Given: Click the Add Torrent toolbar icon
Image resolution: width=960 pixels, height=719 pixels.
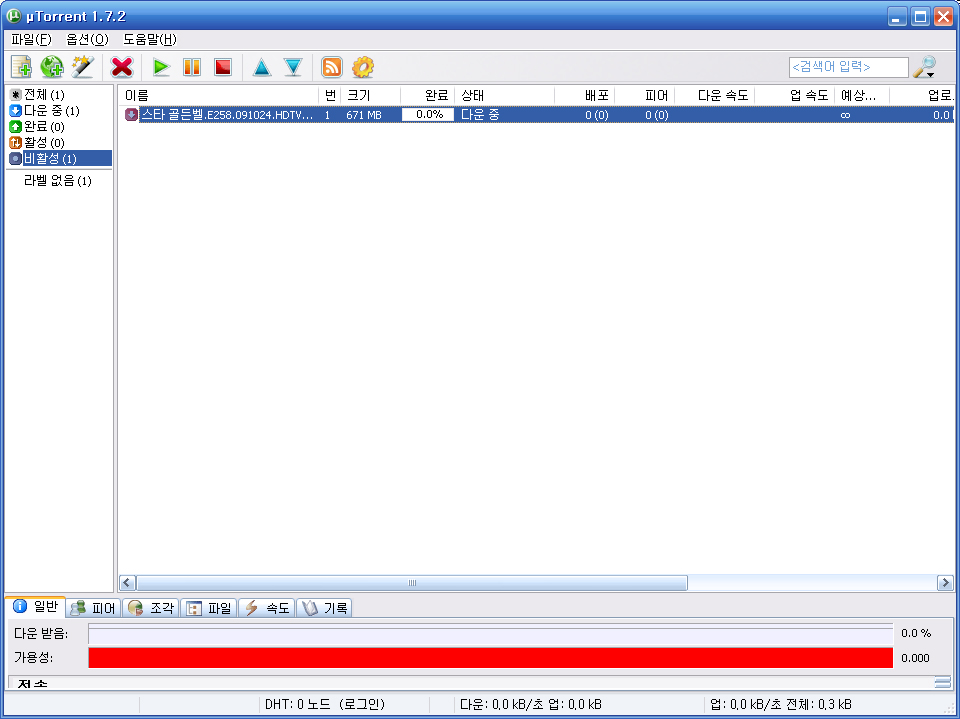Looking at the screenshot, I should tap(21, 67).
